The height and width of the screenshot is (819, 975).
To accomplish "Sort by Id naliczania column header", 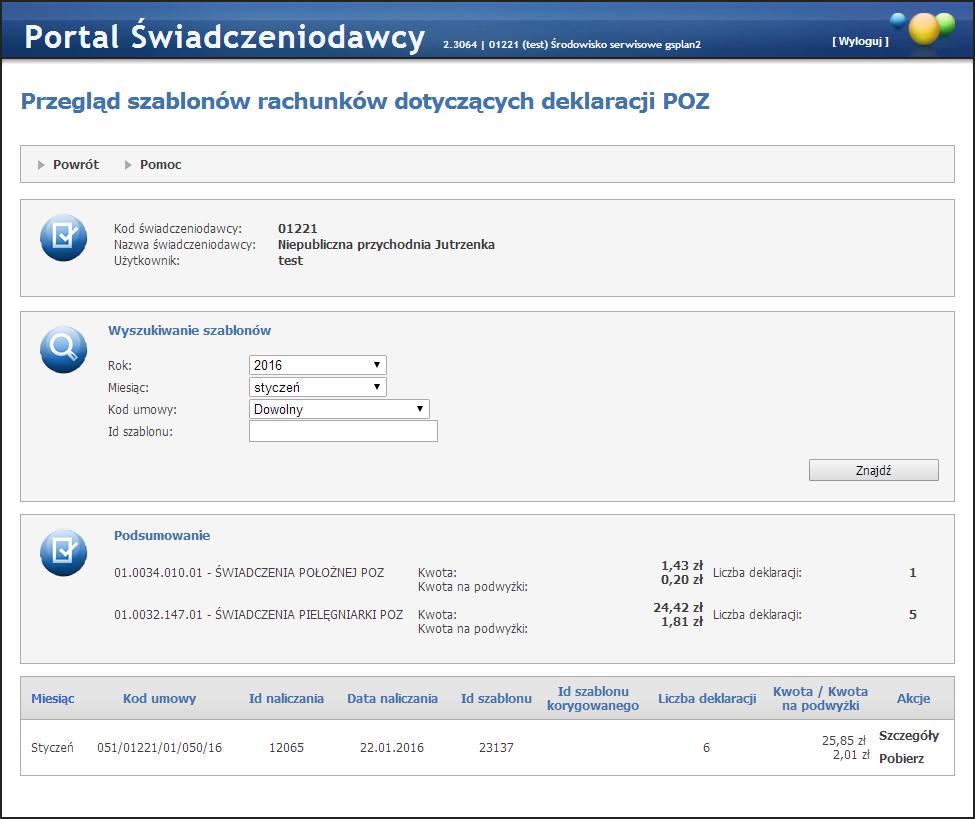I will point(286,698).
